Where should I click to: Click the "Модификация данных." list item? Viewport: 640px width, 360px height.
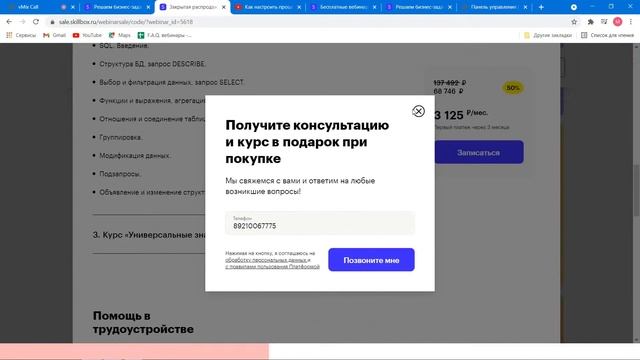click(135, 156)
